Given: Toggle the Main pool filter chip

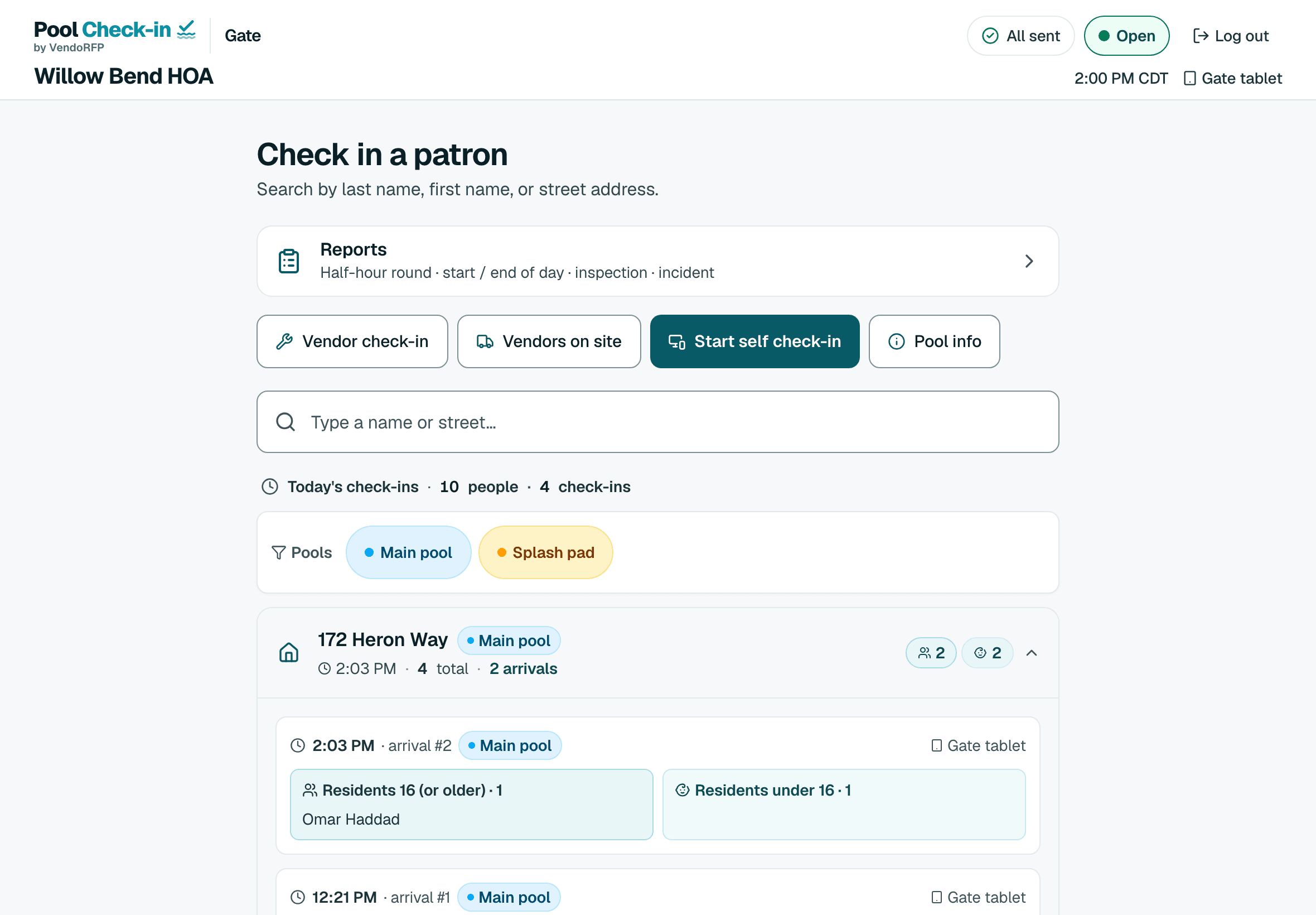Looking at the screenshot, I should pyautogui.click(x=409, y=553).
